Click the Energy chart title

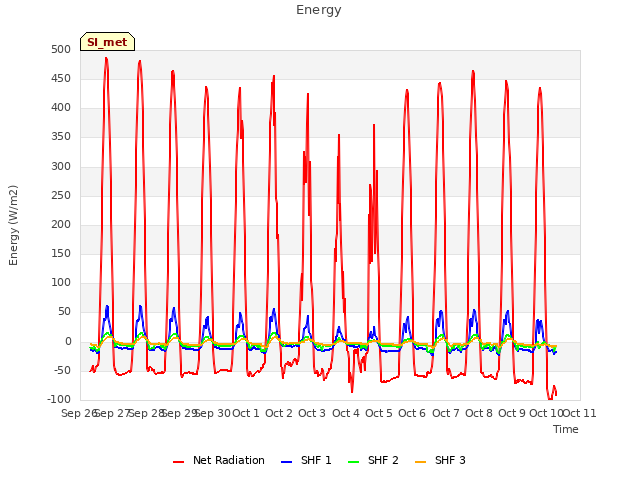click(319, 10)
